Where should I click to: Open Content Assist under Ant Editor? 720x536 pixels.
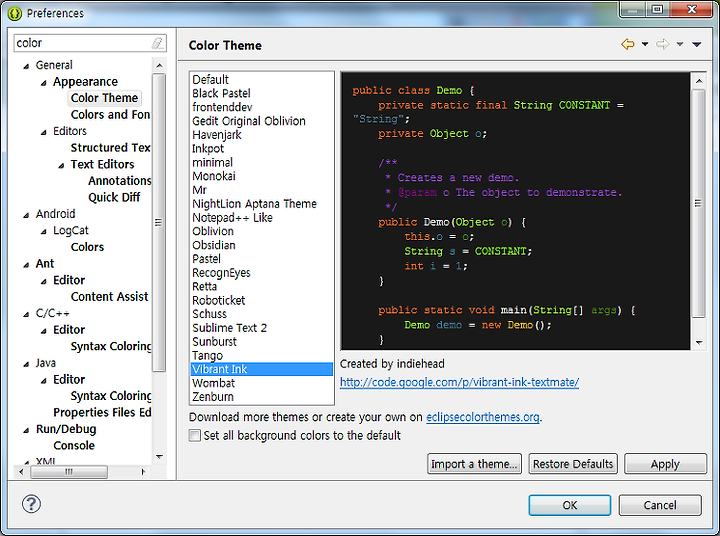click(109, 296)
